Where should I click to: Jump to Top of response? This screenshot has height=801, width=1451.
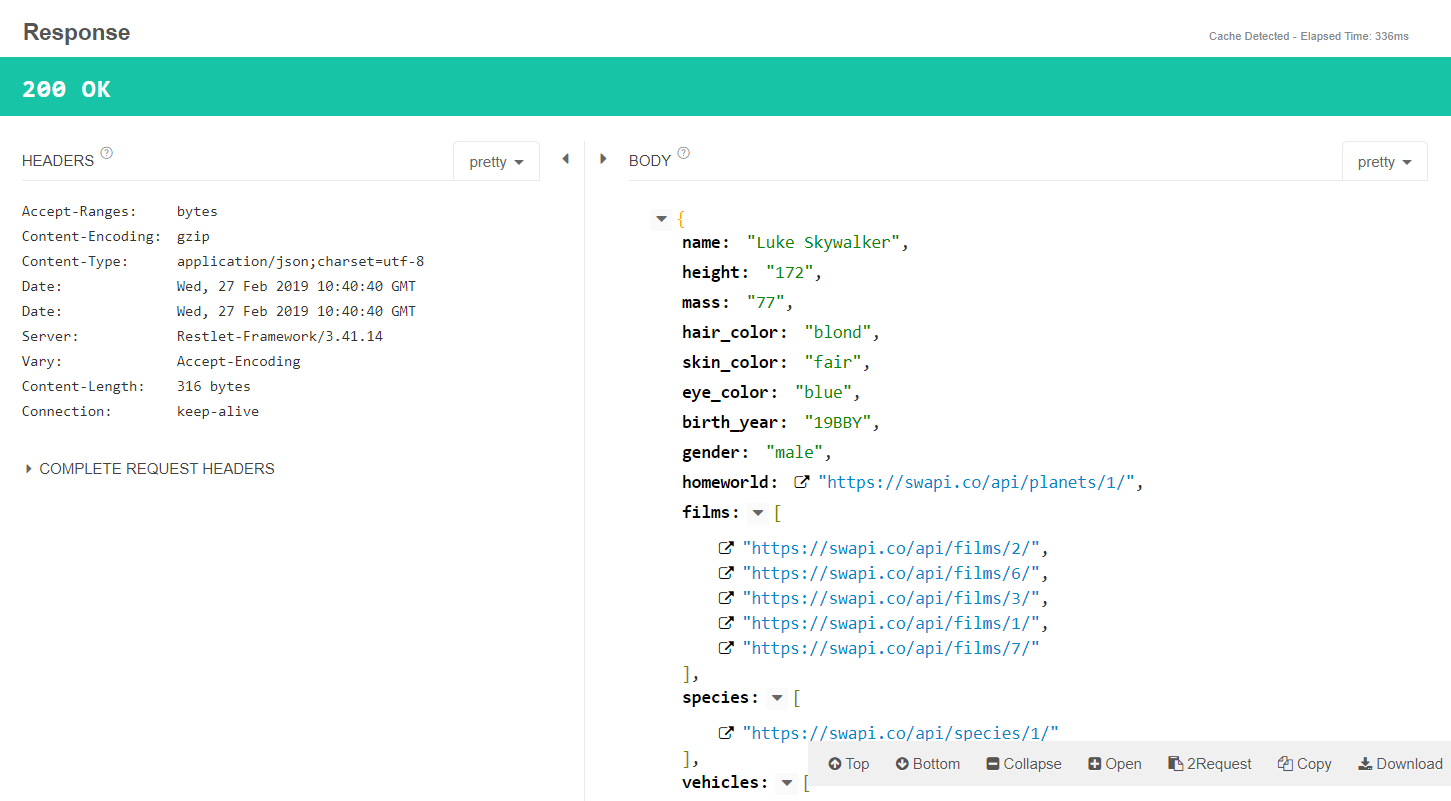(848, 764)
